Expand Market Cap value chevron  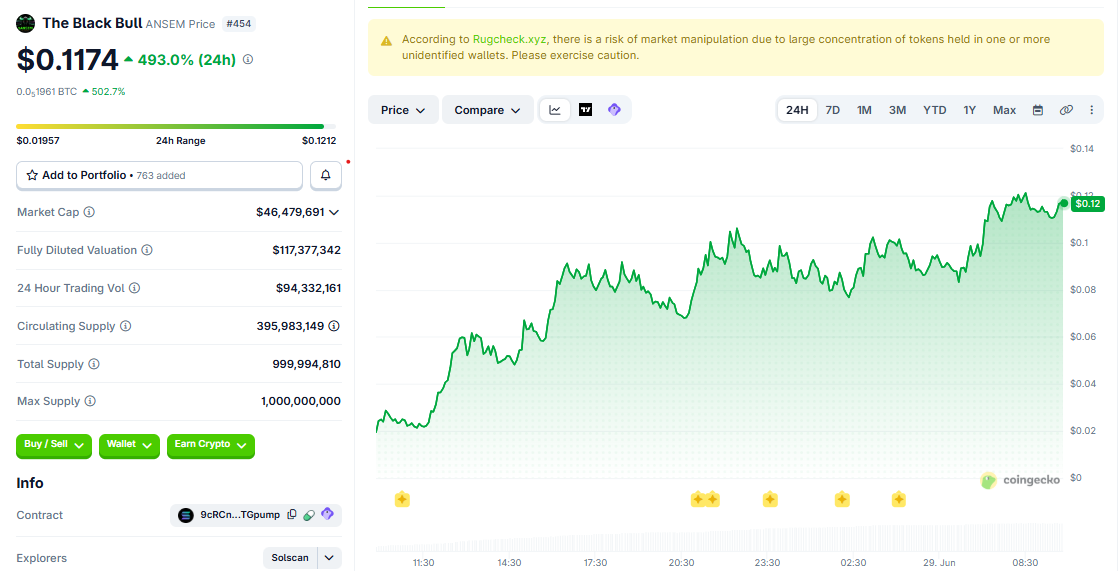pos(334,213)
